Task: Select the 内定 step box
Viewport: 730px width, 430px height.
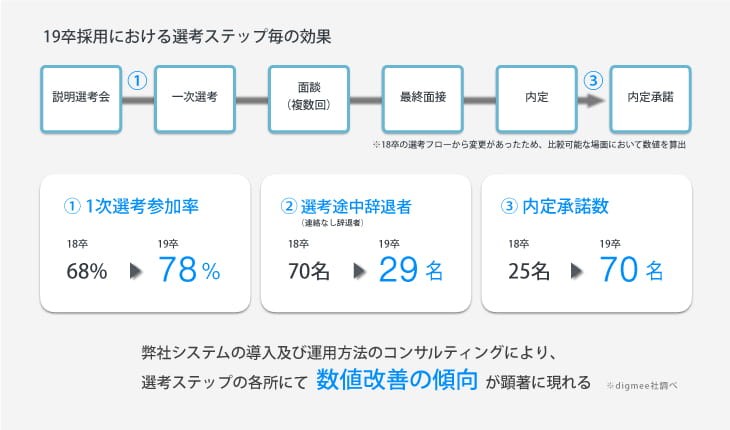Action: 537,99
